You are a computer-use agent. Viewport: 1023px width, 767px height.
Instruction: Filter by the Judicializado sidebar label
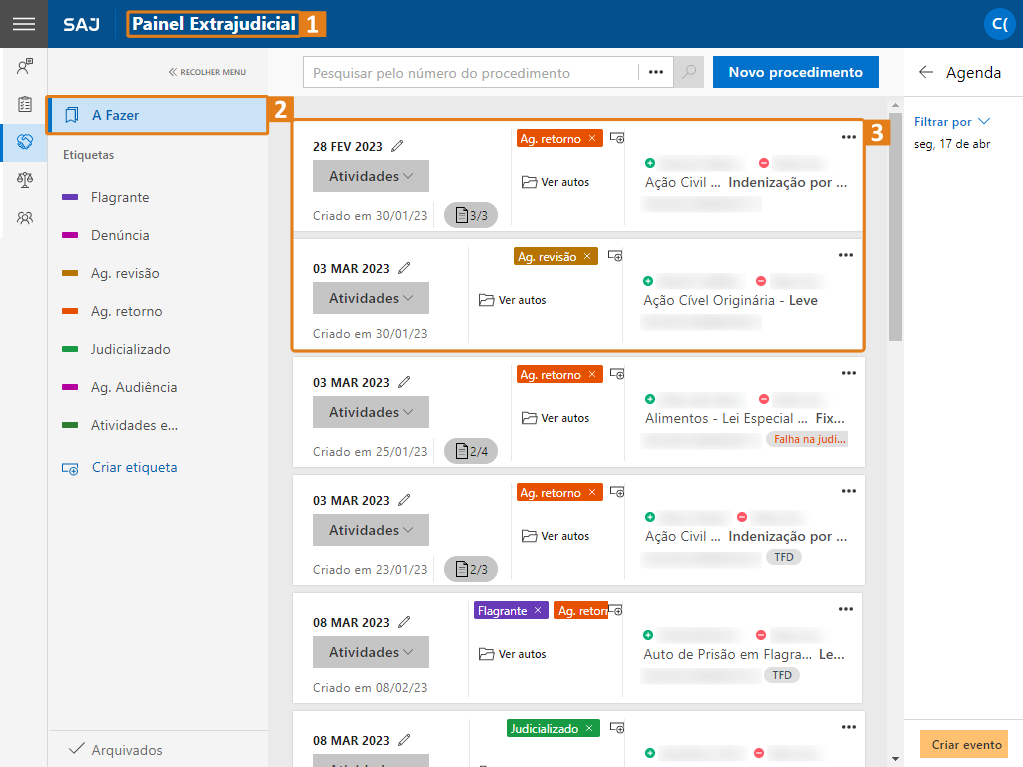pyautogui.click(x=130, y=349)
